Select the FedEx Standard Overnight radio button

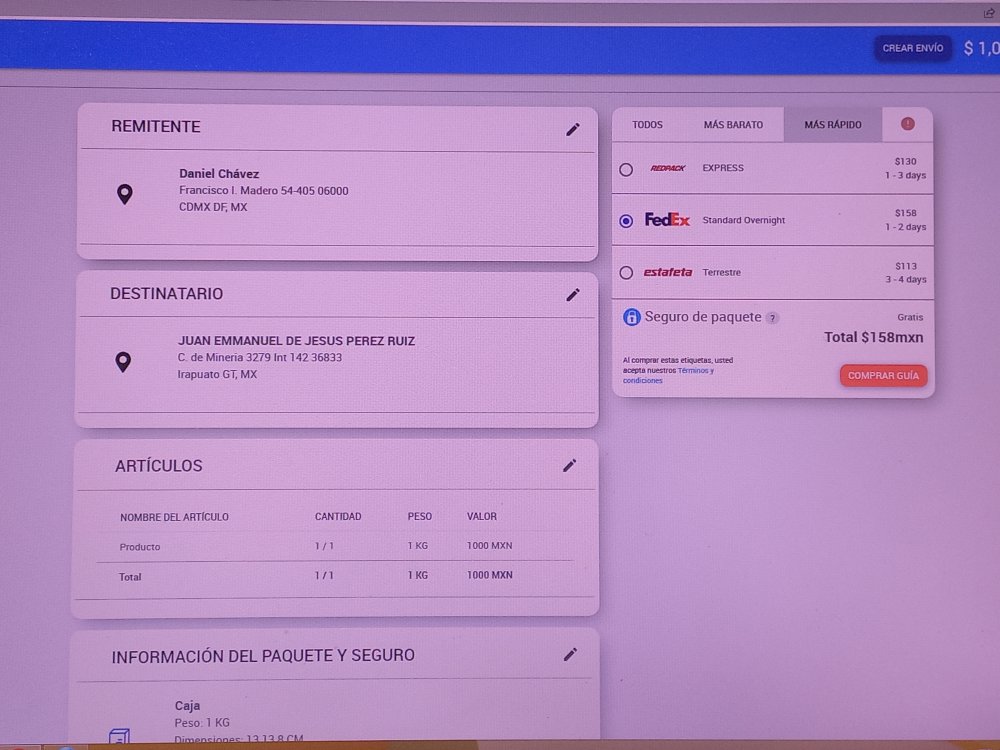coord(626,221)
